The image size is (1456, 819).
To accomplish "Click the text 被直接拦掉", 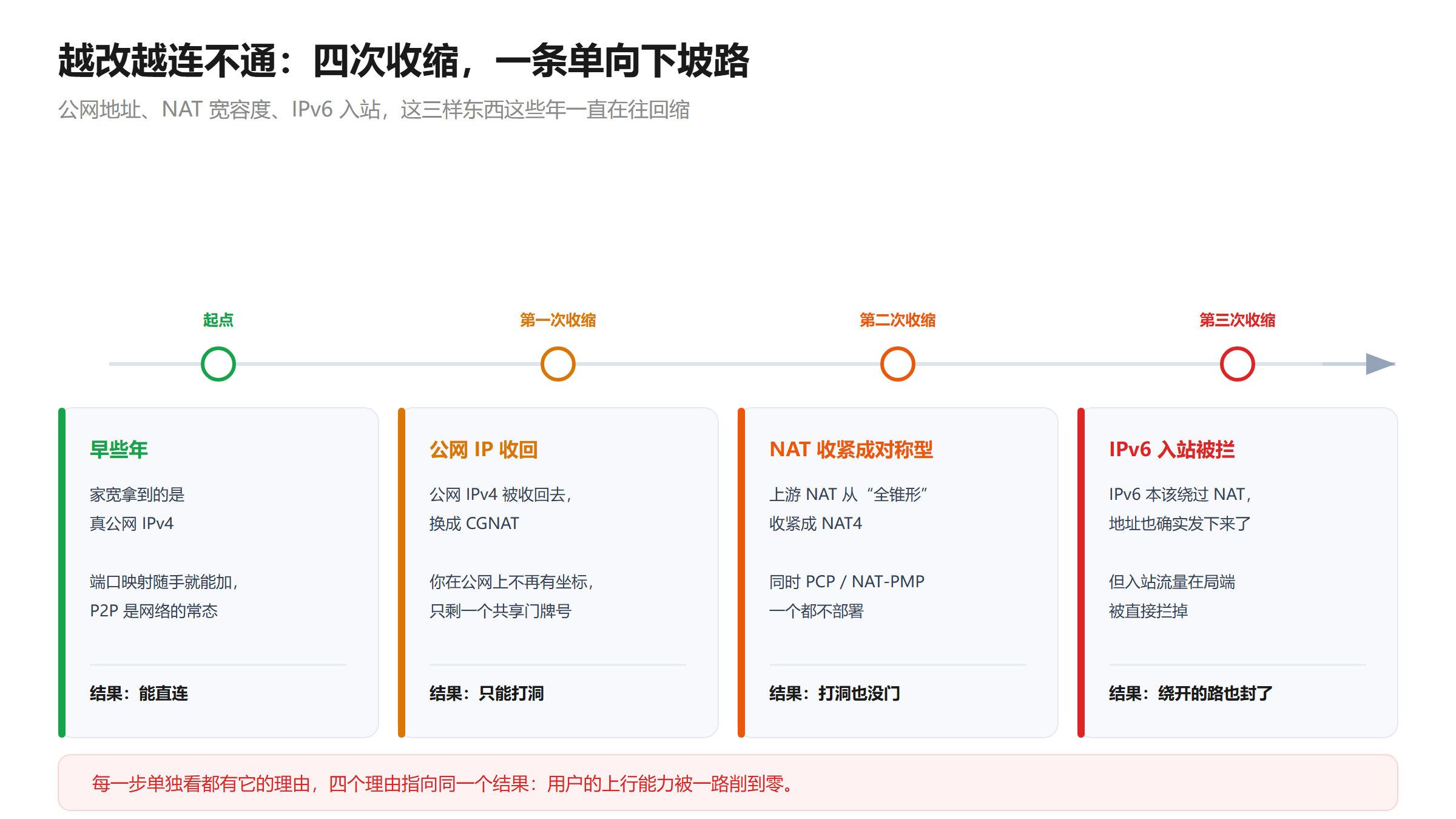I will pyautogui.click(x=1148, y=611).
